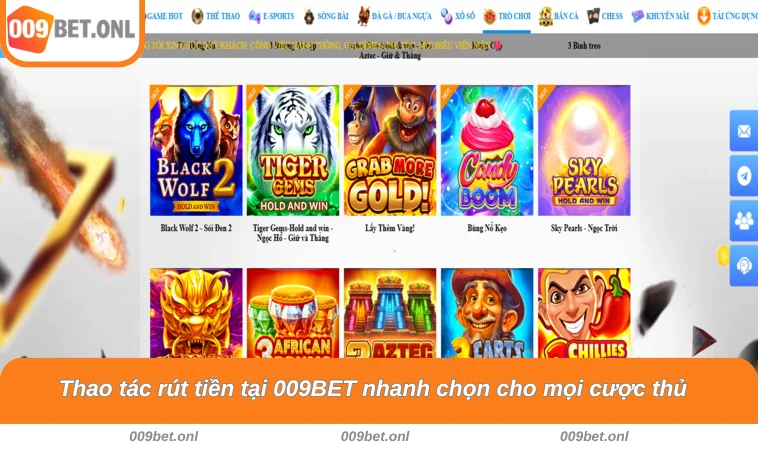Click the Sky Pearls - Ngọc Trời title link
The width and height of the screenshot is (758, 450).
click(x=584, y=228)
